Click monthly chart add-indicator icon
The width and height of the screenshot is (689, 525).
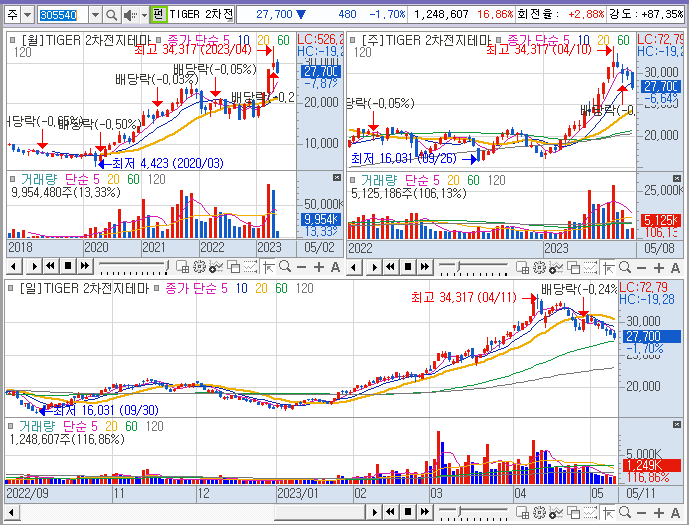point(216,267)
